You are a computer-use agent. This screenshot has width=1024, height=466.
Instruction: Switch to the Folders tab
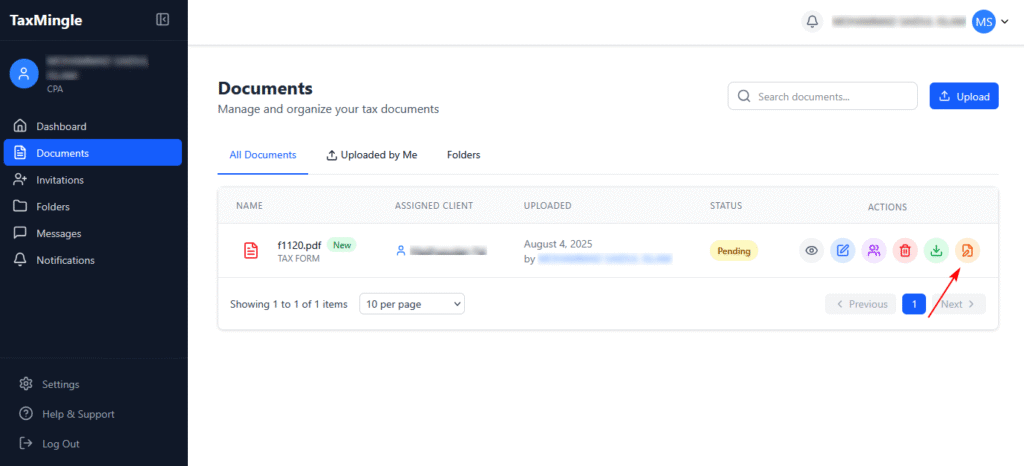[463, 155]
